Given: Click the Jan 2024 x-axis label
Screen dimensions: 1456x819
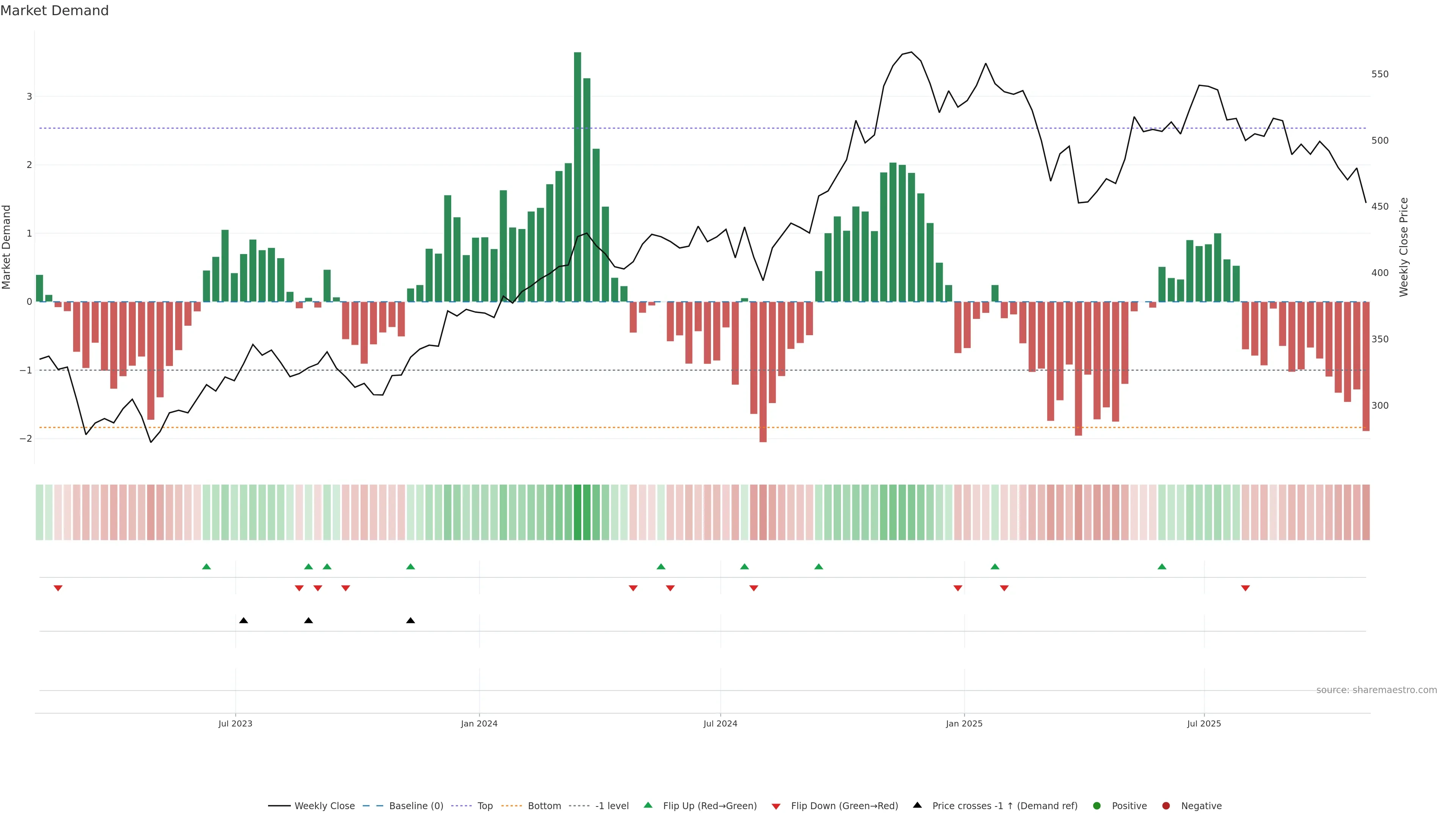Looking at the screenshot, I should pos(479,723).
